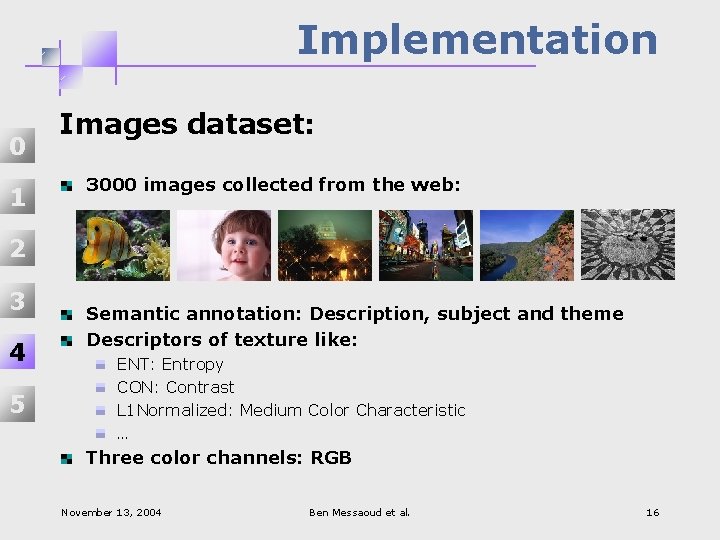
Task: Select 'Descriptors of texture like:' line
Action: coord(222,340)
